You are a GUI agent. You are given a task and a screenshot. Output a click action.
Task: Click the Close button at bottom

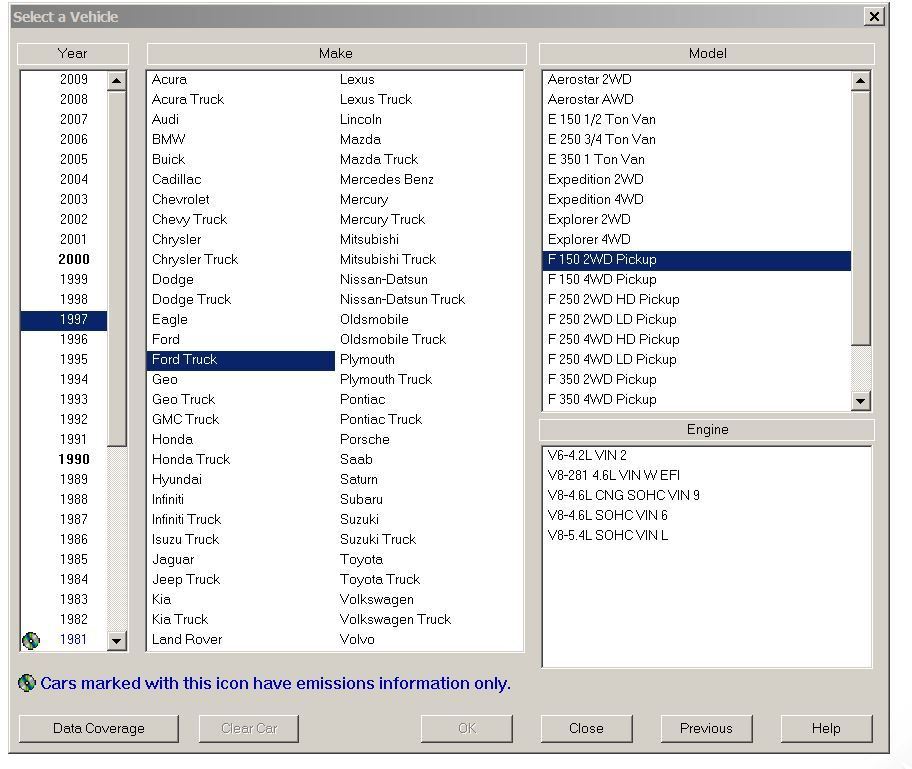click(x=586, y=728)
